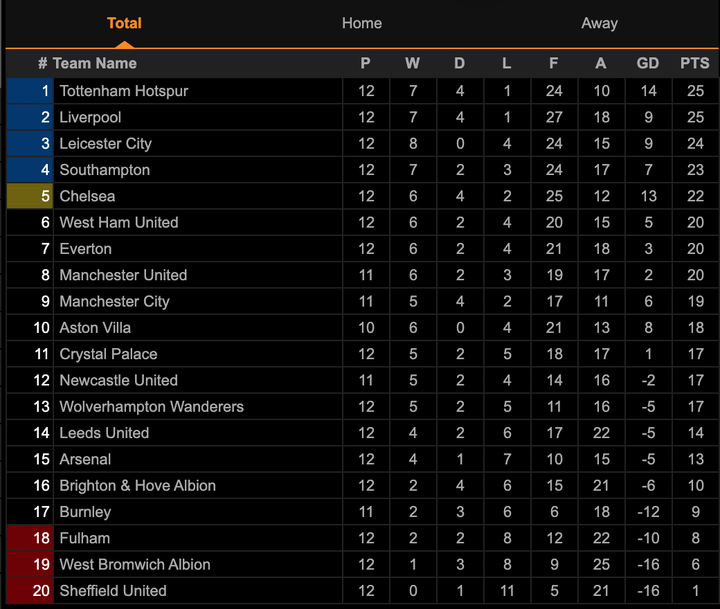Screen dimensions: 720x609
Task: Select the Total tab
Action: point(124,23)
